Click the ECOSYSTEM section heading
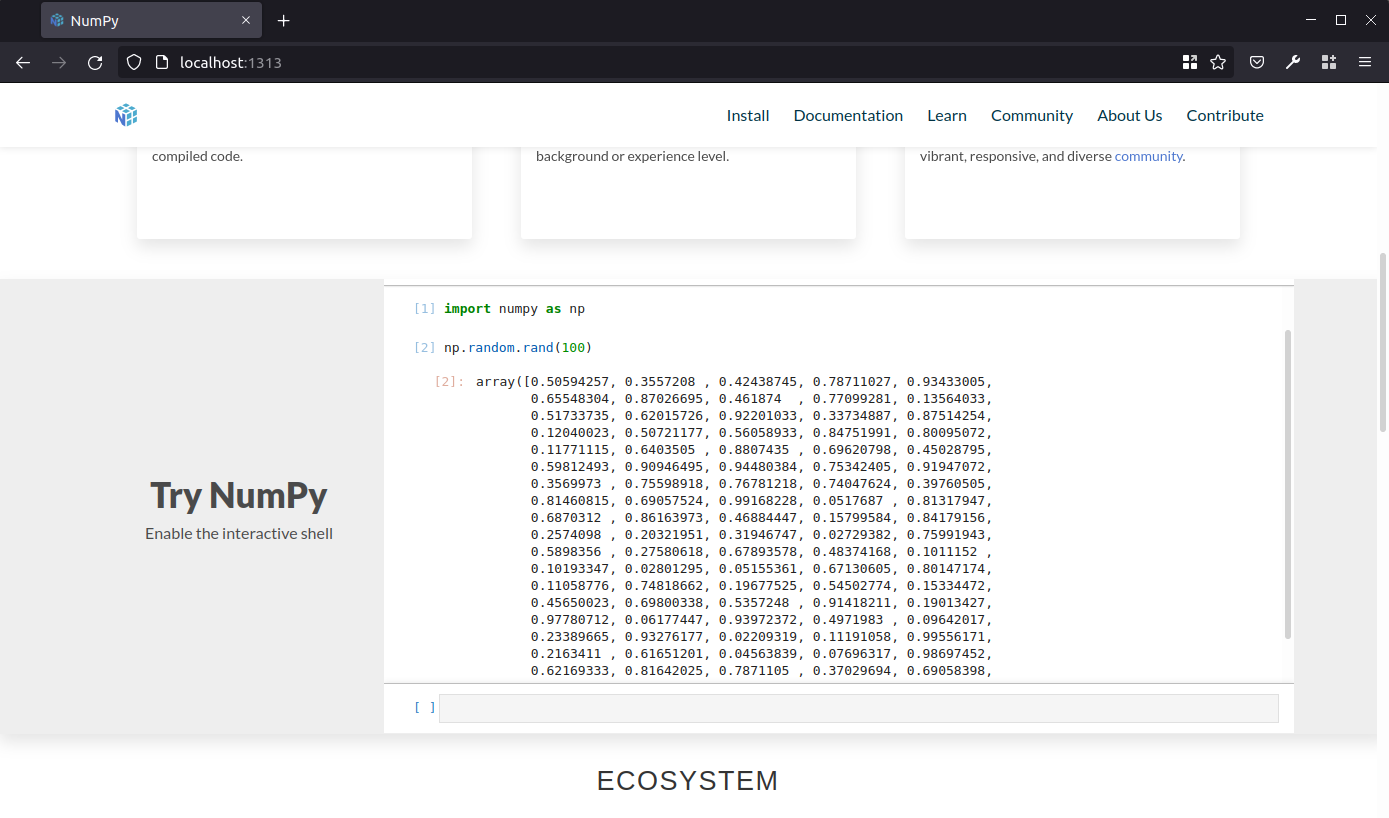Viewport: 1389px width, 818px height. pos(688,781)
